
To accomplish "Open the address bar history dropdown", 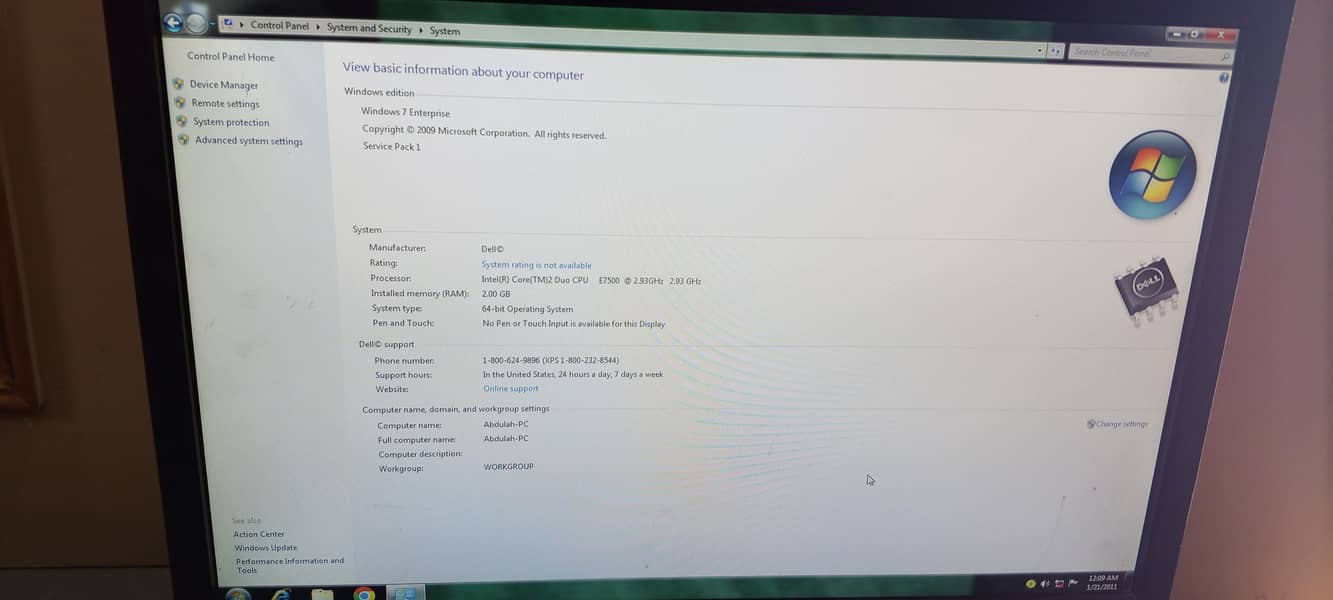I will click(1040, 50).
